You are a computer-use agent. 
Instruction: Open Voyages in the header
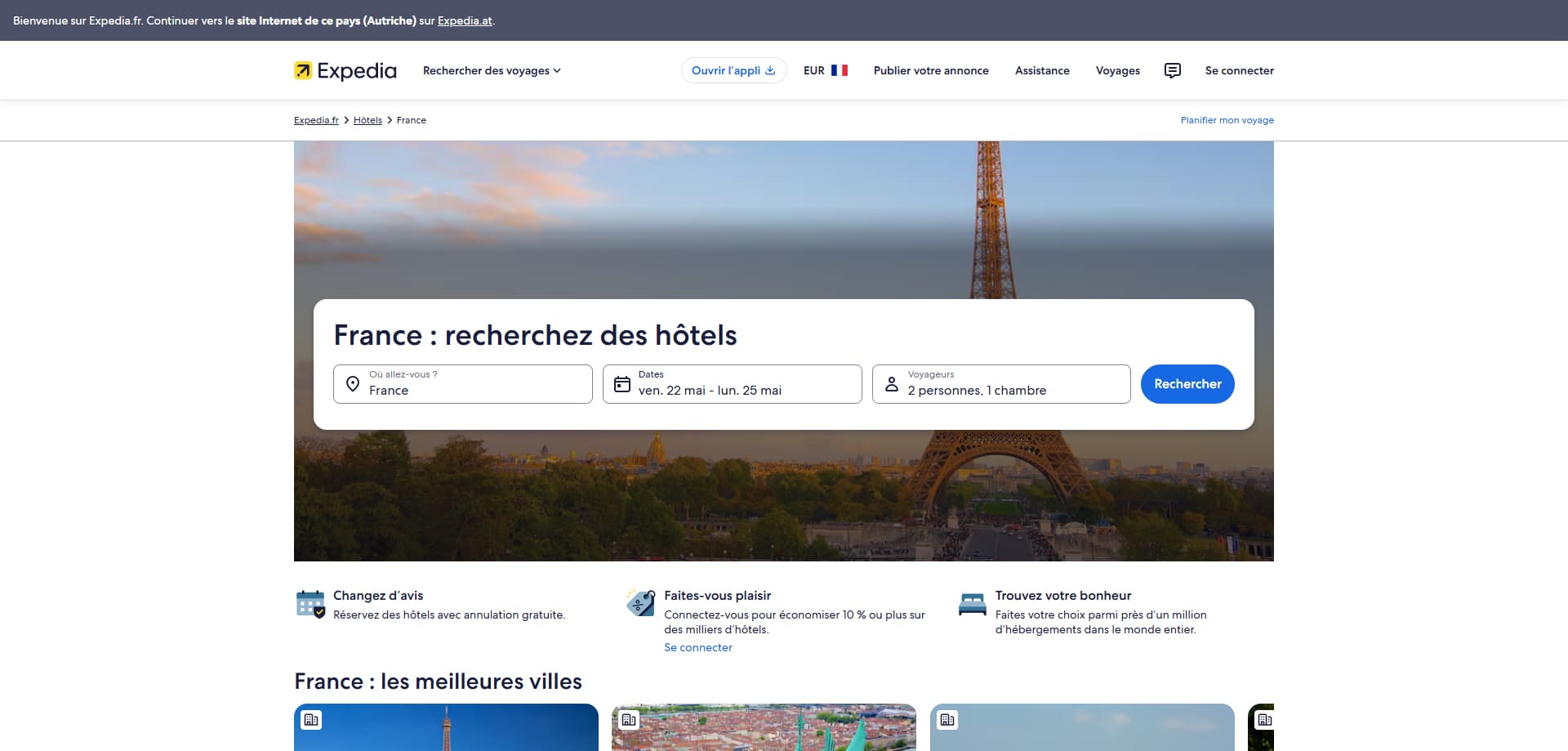click(x=1118, y=70)
